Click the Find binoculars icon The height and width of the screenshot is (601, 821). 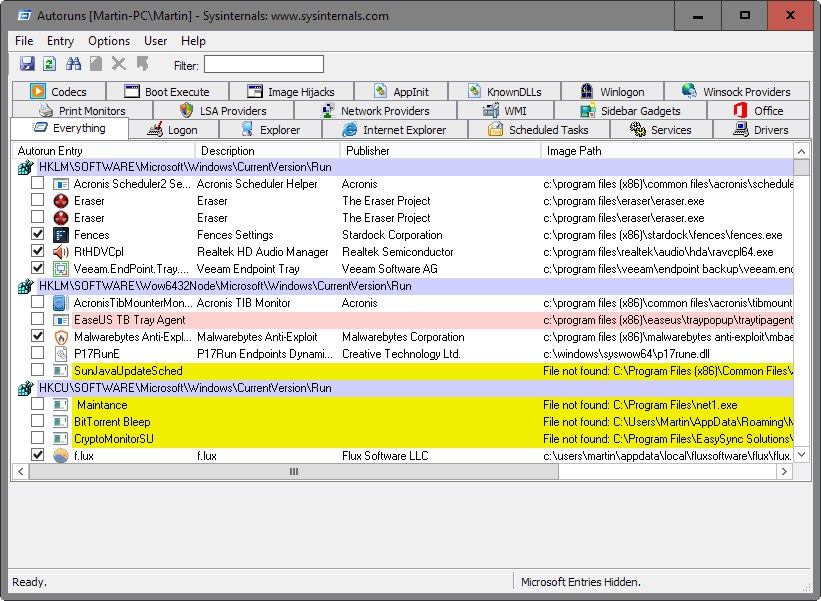(73, 64)
